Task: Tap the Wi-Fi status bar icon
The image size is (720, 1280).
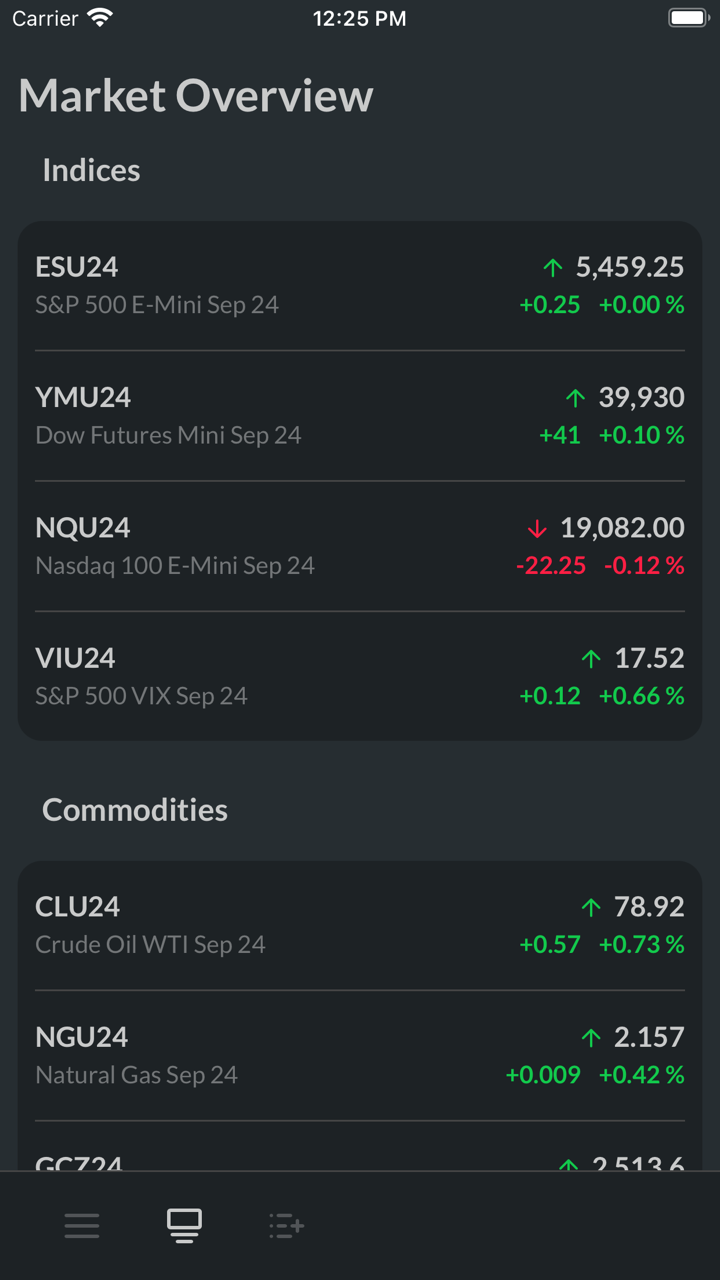Action: (x=100, y=18)
